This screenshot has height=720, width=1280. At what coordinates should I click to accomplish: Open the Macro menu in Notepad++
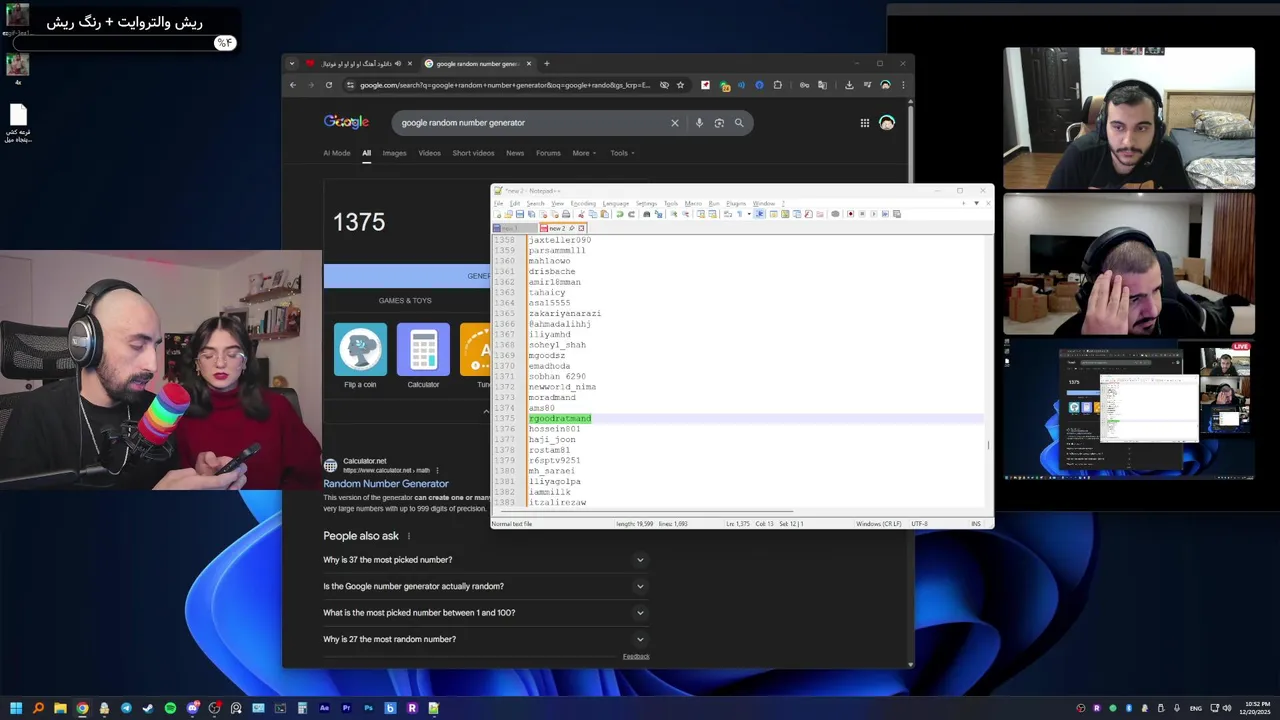tap(693, 203)
